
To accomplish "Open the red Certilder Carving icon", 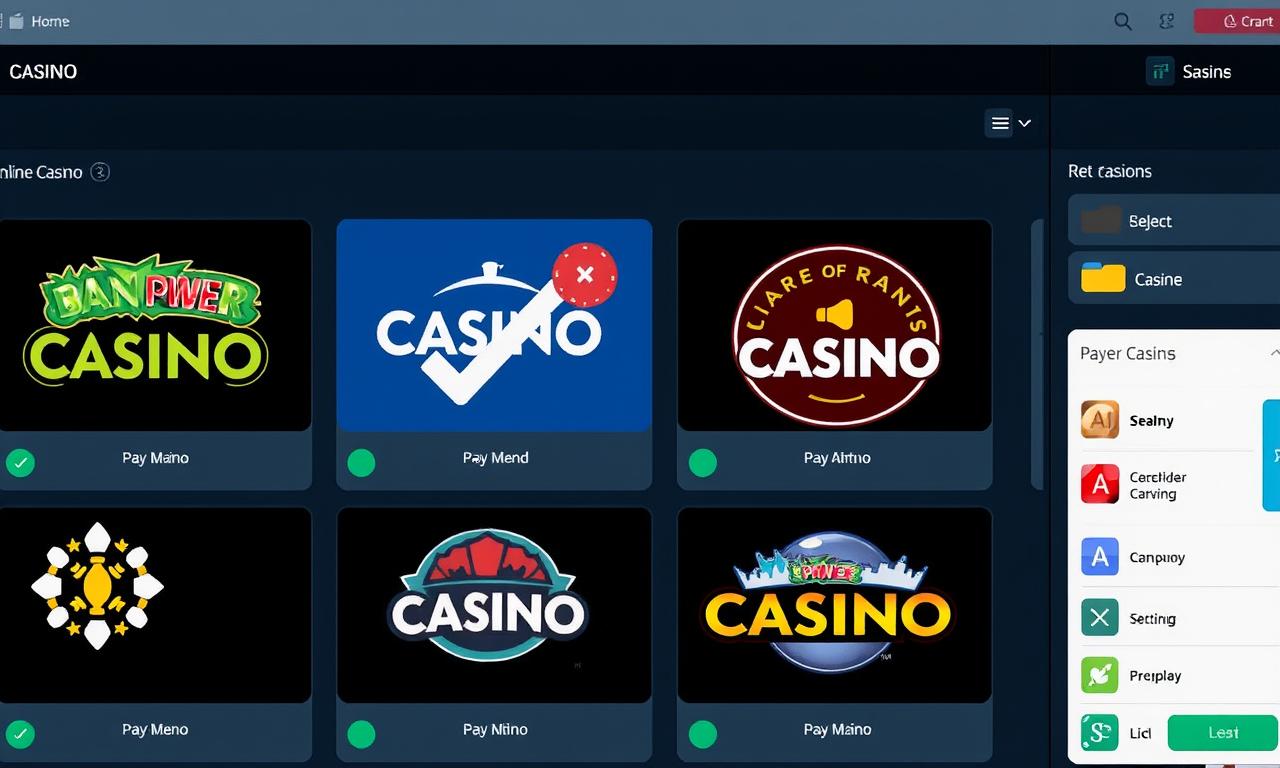I will 1100,485.
